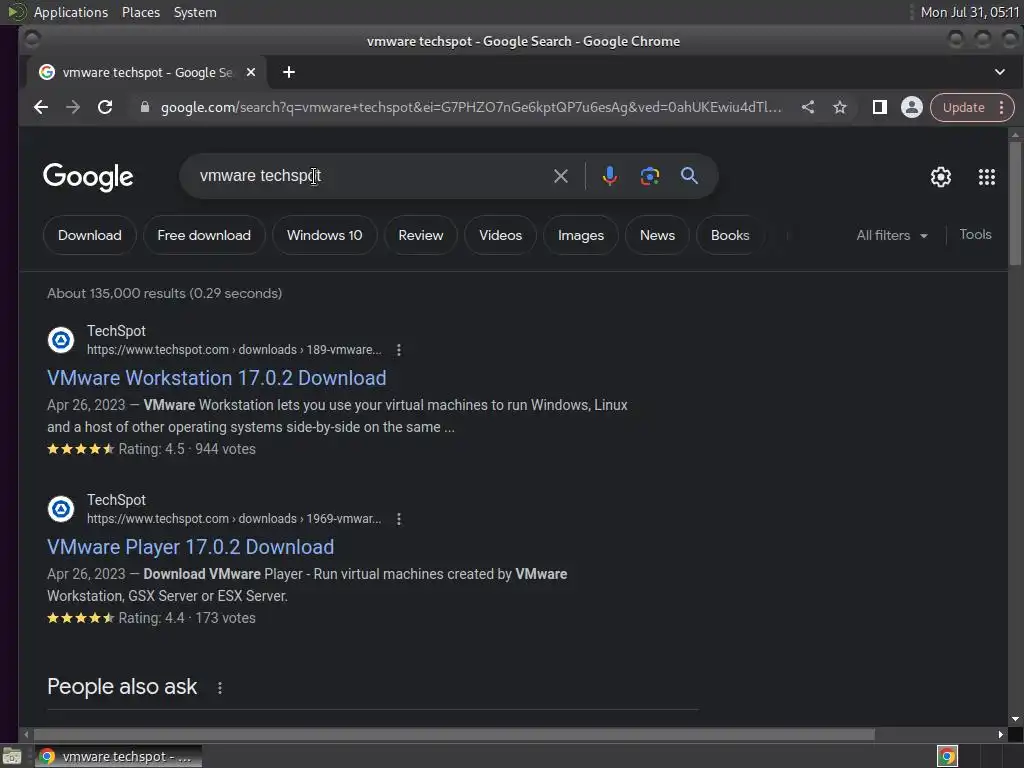Open the Applications menu
This screenshot has height=768, width=1024.
click(x=71, y=12)
